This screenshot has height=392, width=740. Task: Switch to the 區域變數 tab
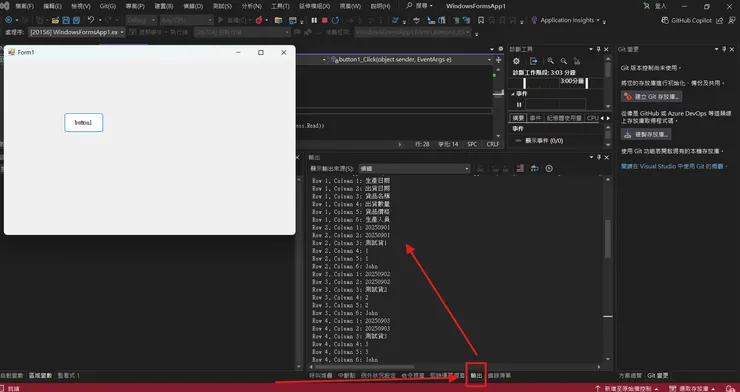click(40, 375)
